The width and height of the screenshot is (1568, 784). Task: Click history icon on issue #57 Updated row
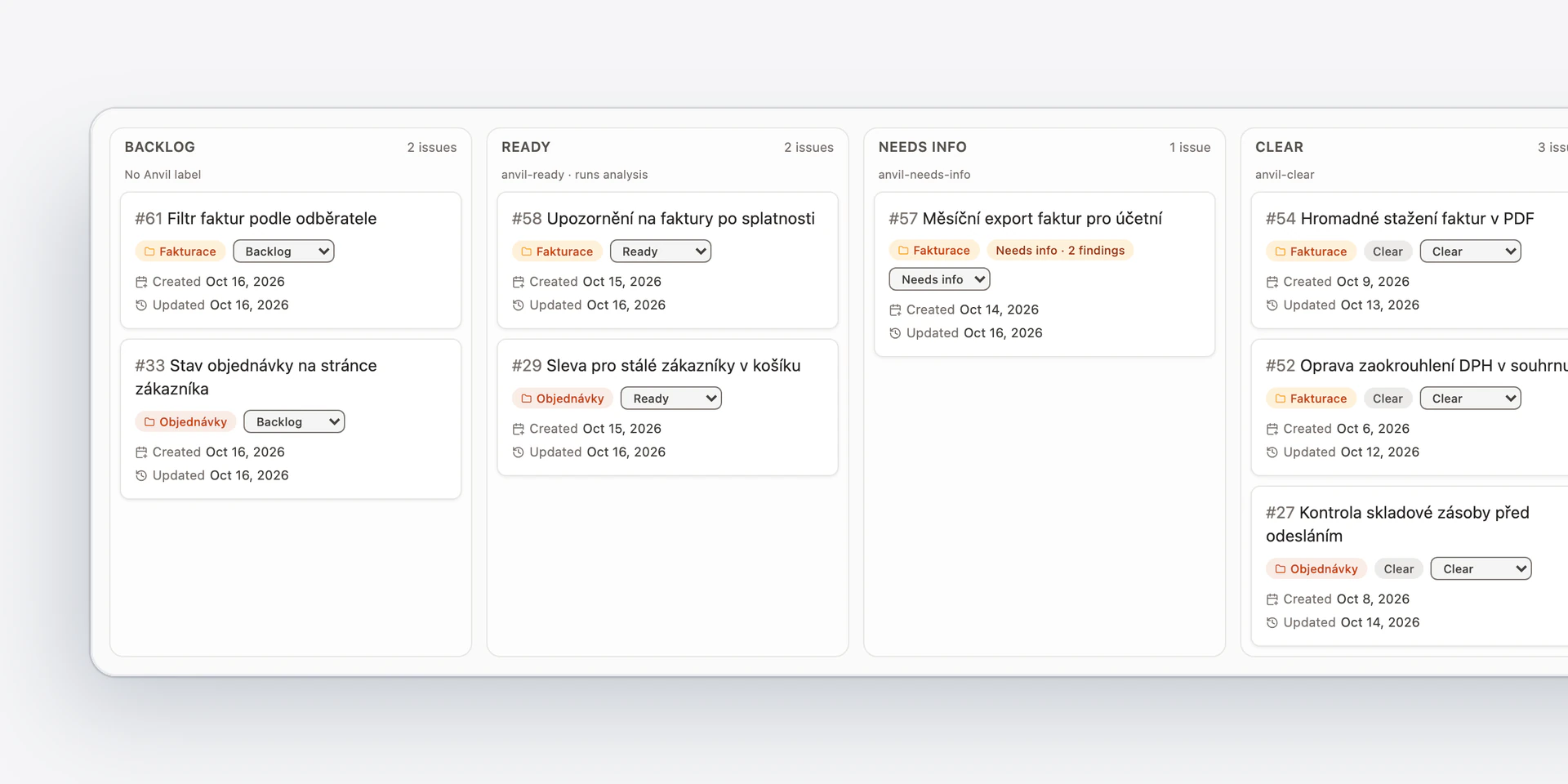click(895, 333)
